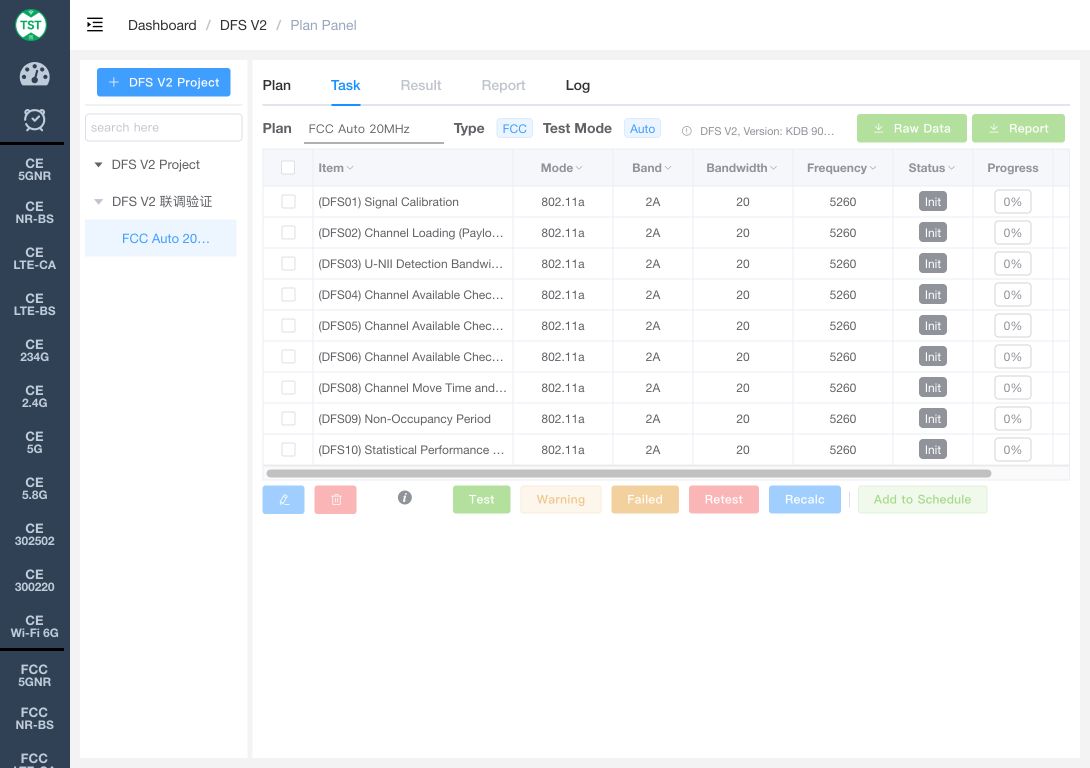Switch to the Task tab
This screenshot has width=1090, height=768.
click(345, 85)
